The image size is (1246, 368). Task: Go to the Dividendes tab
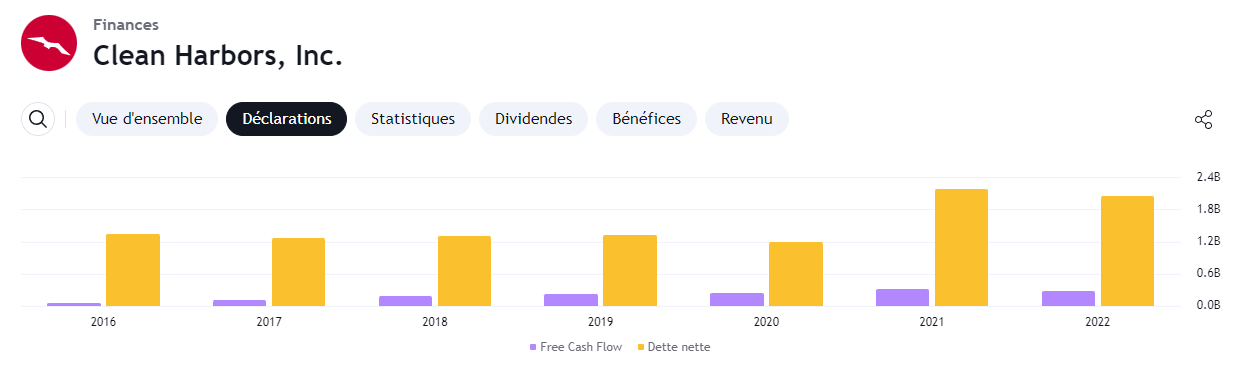534,119
